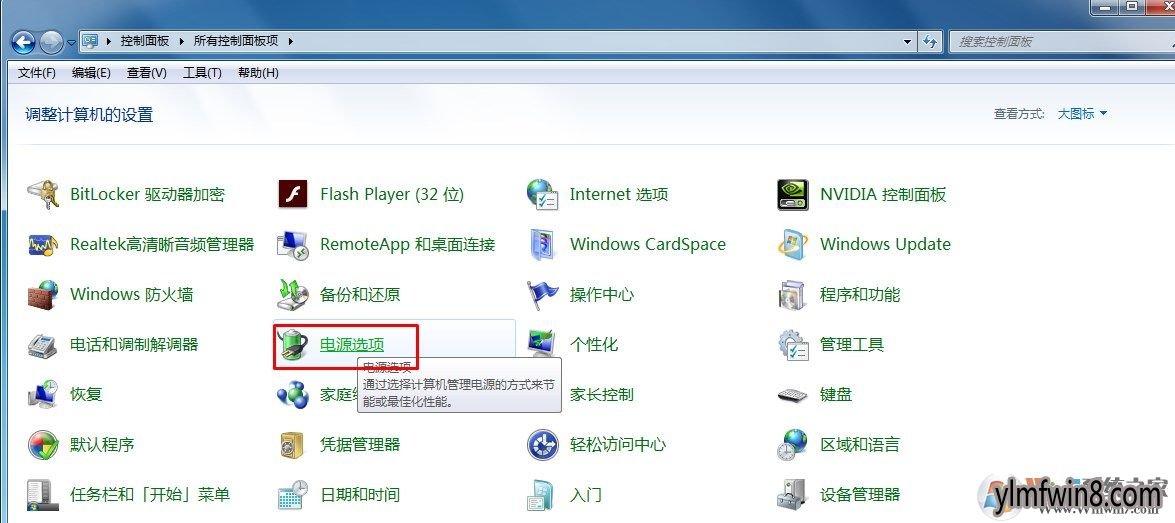Open the 编辑(E) menu

(x=91, y=73)
